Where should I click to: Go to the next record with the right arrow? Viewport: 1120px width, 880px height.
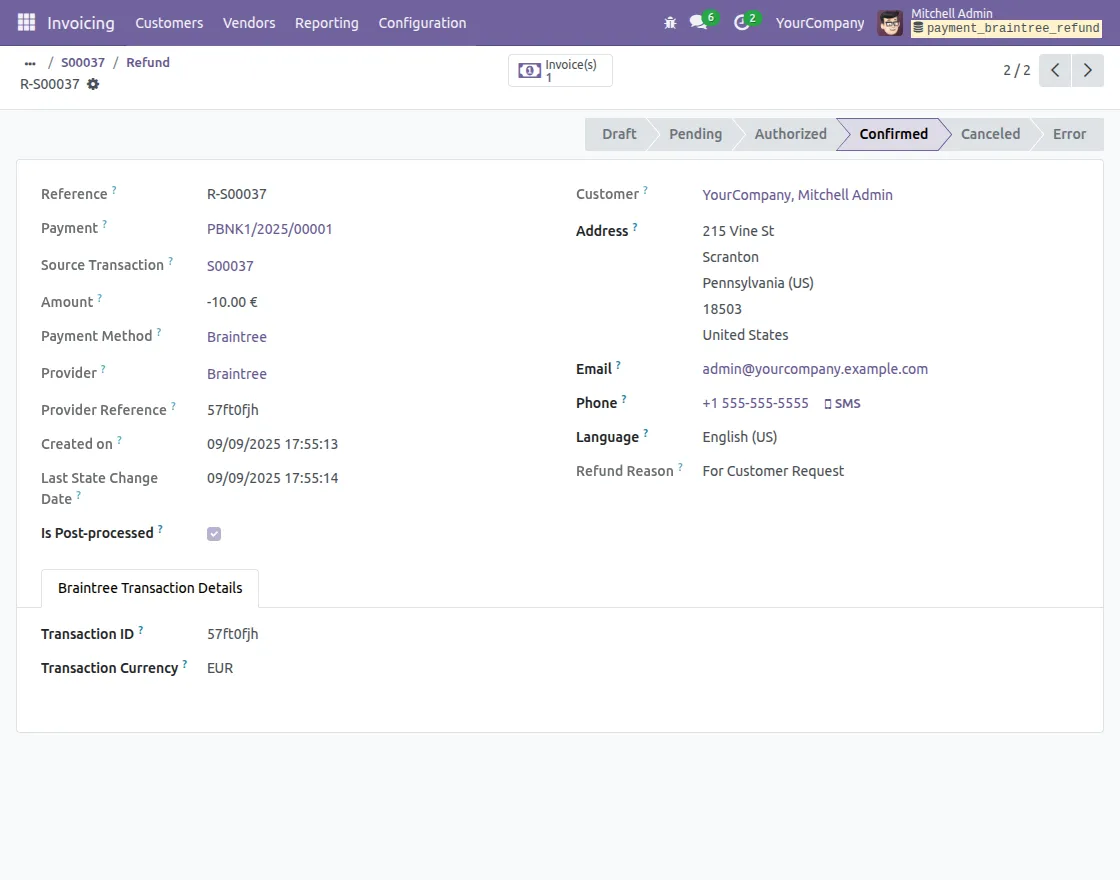pos(1088,70)
